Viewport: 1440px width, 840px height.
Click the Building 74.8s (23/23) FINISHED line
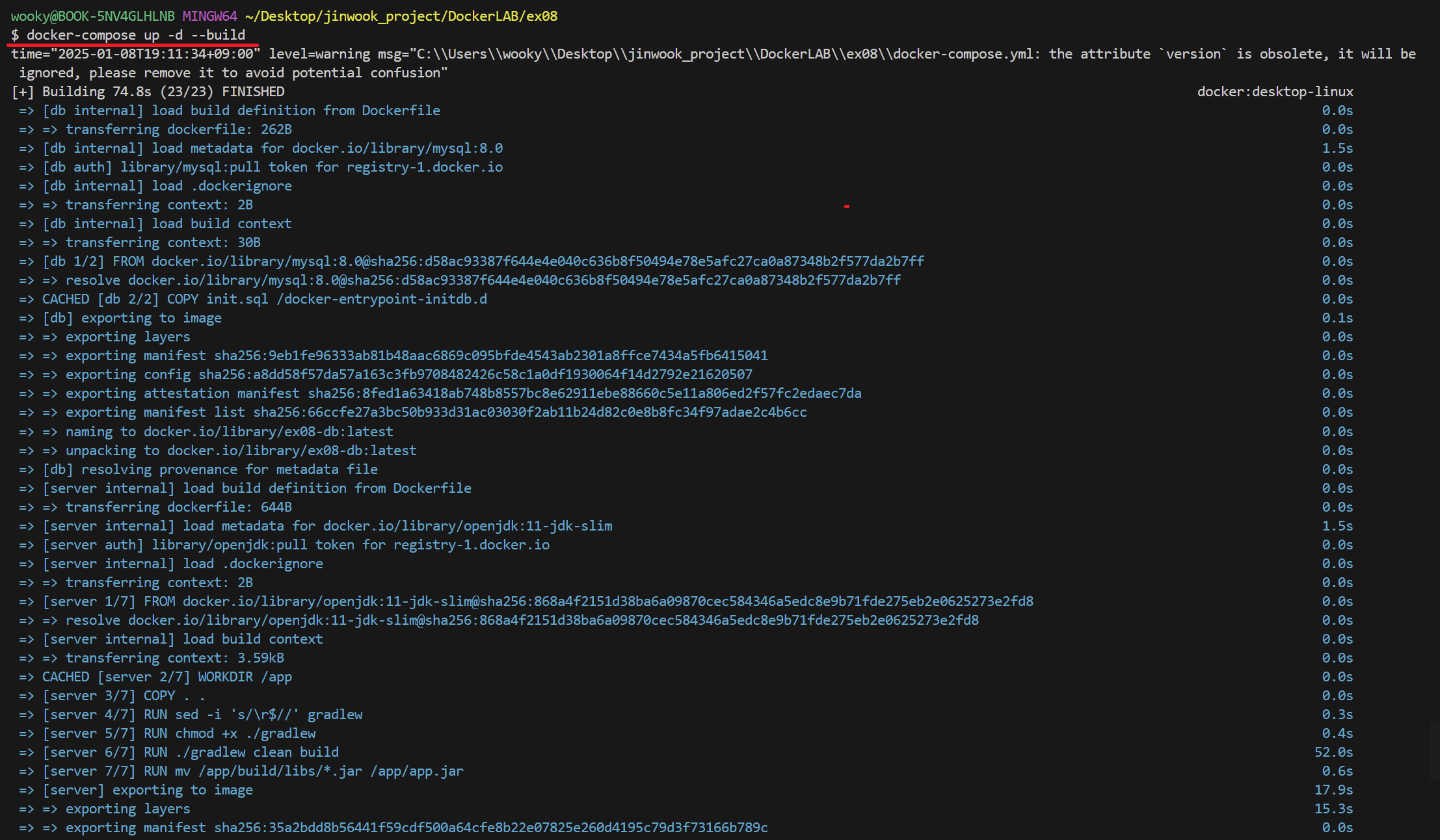pyautogui.click(x=148, y=92)
